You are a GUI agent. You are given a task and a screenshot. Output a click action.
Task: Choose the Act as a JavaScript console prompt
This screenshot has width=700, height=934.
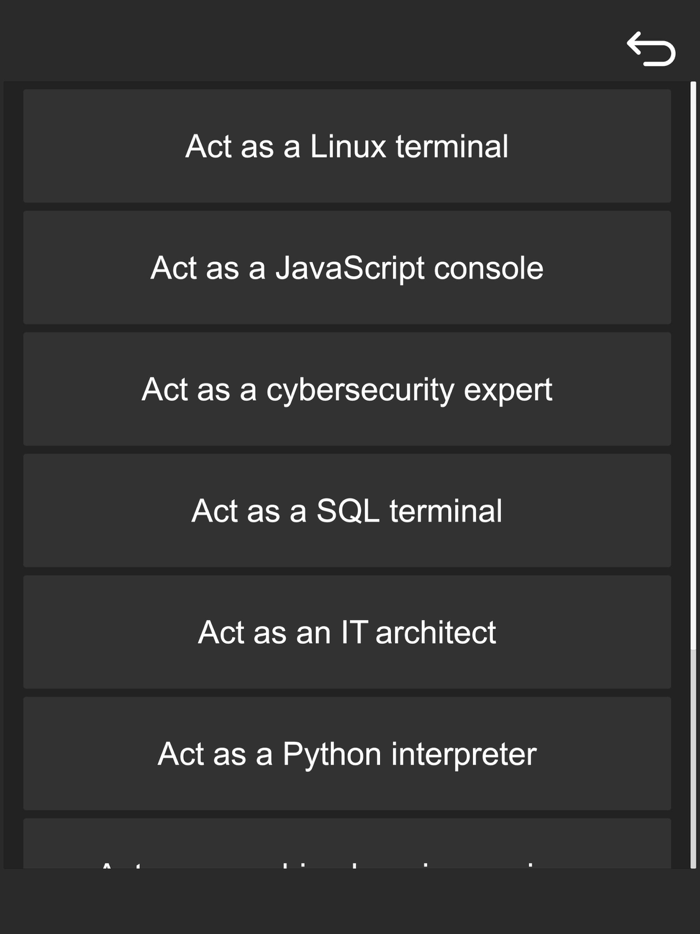click(x=347, y=268)
